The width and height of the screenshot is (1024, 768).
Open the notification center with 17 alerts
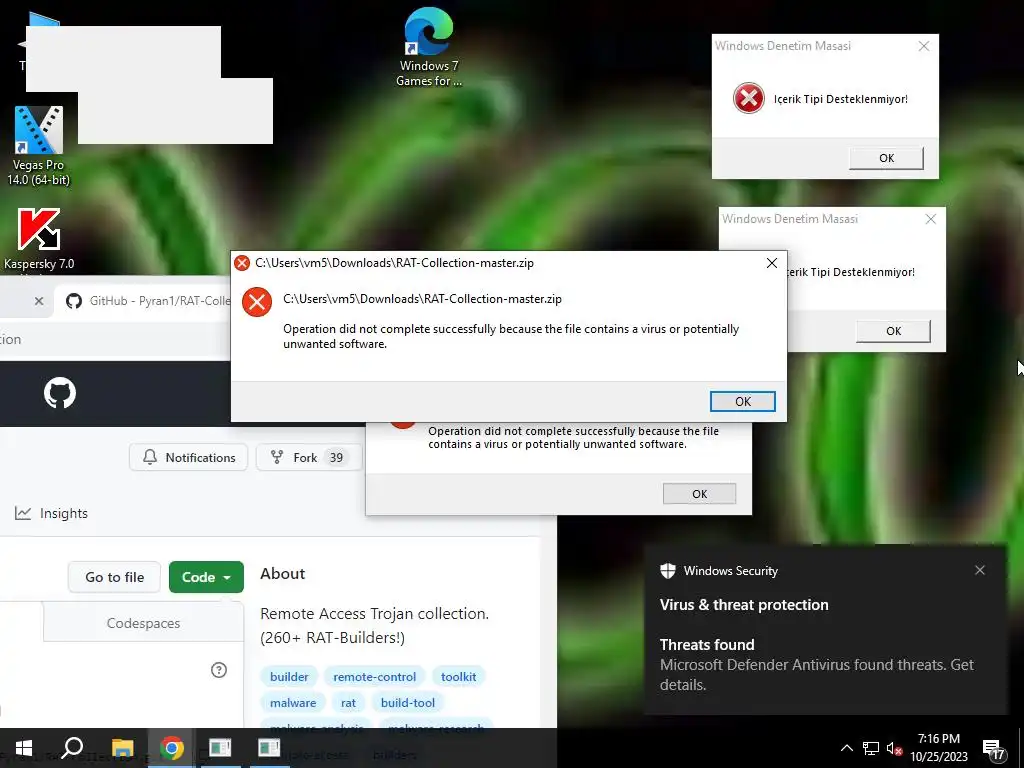993,749
